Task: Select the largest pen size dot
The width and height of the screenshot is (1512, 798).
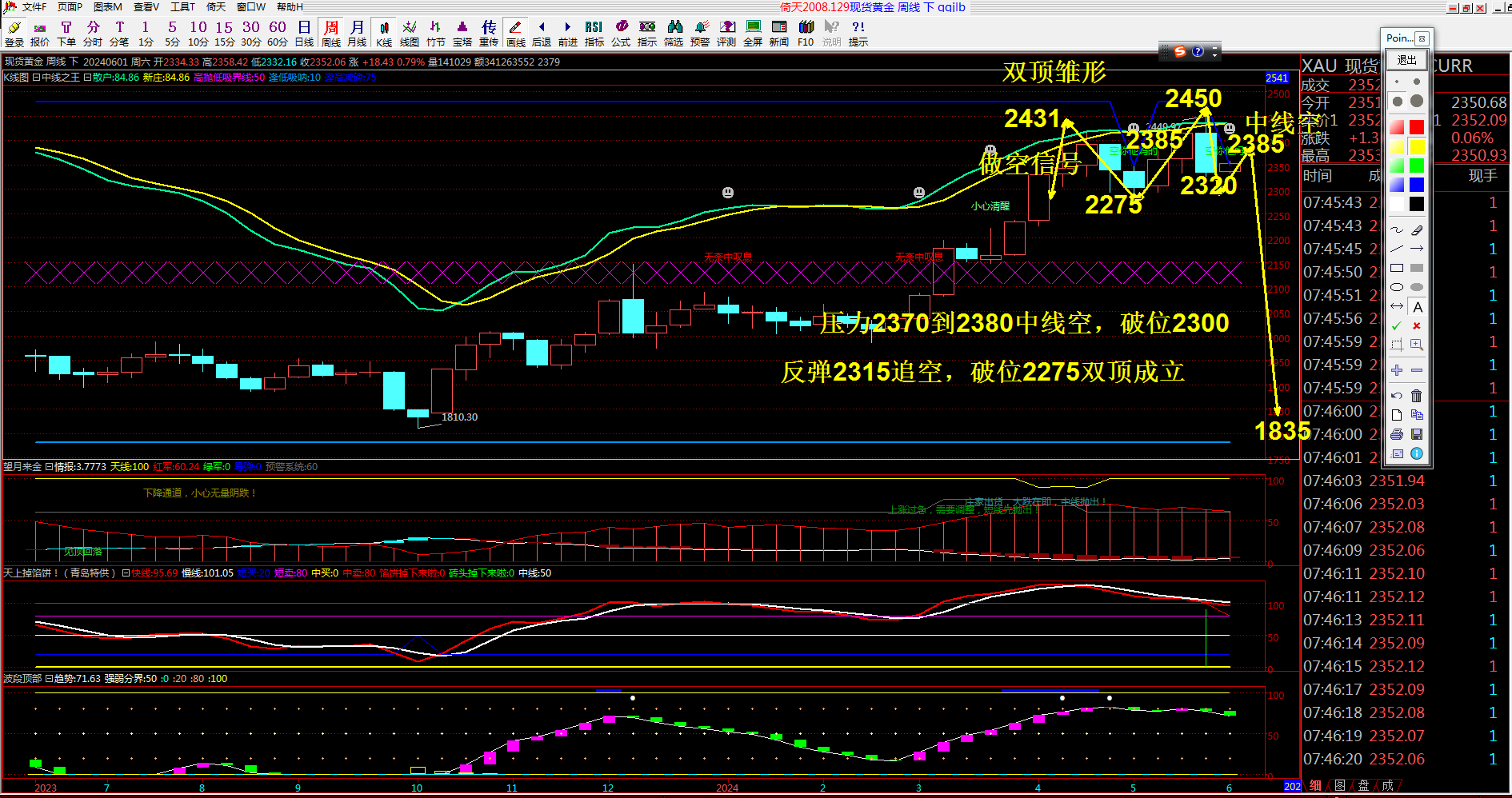Action: 1417,101
